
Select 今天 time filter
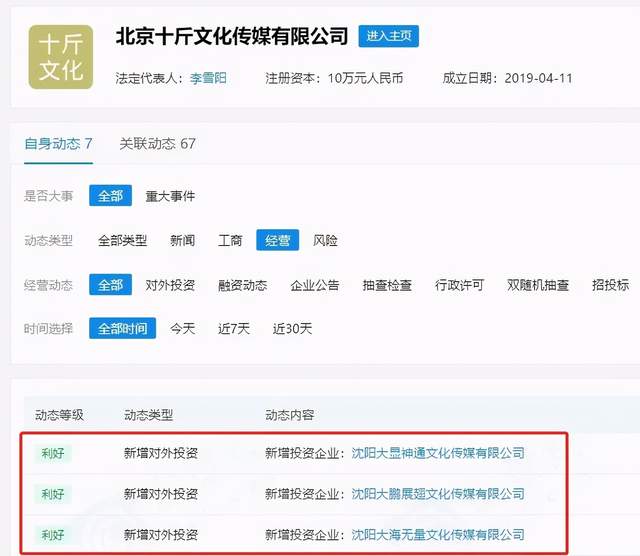coord(182,329)
